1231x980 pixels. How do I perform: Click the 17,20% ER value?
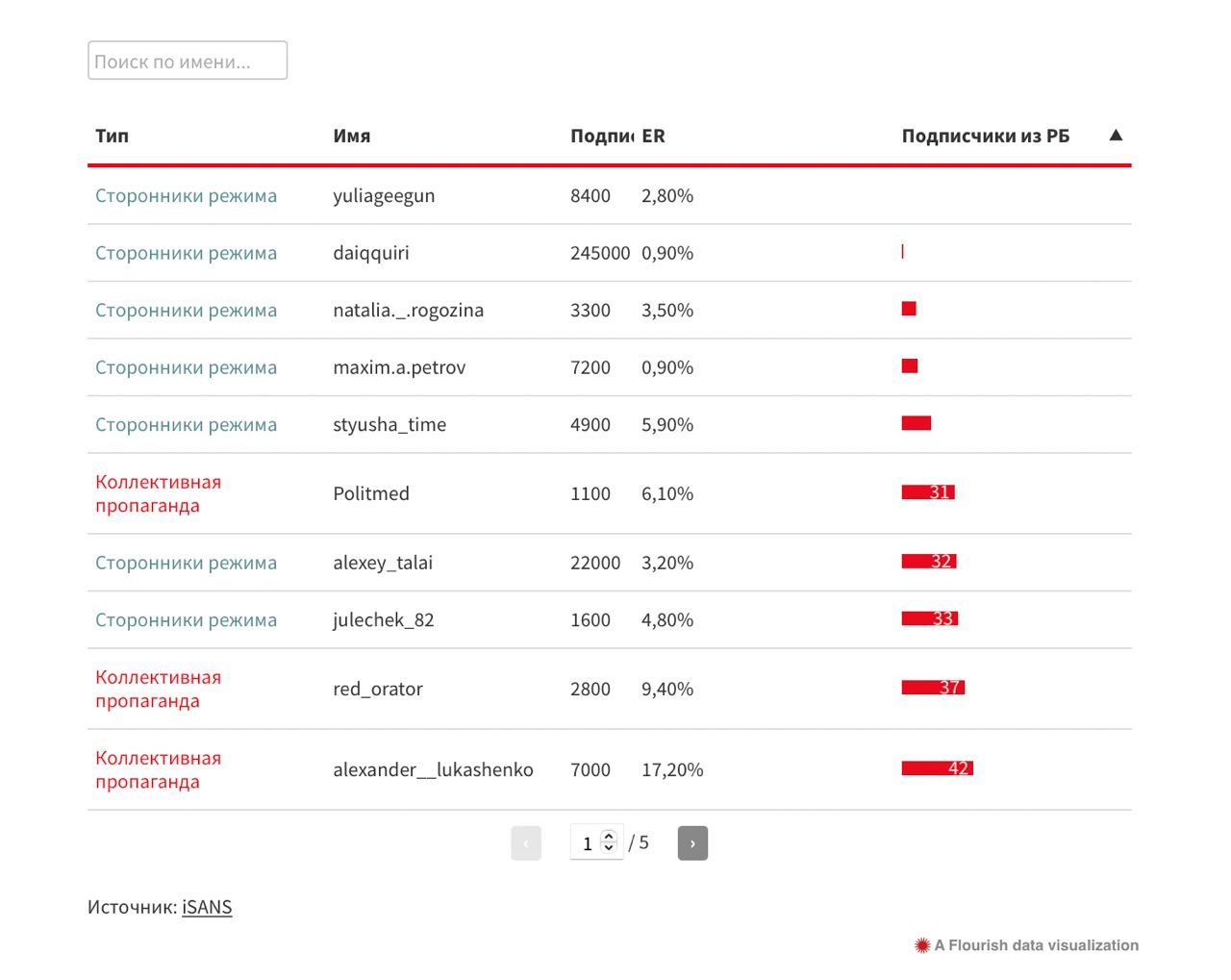(x=672, y=769)
